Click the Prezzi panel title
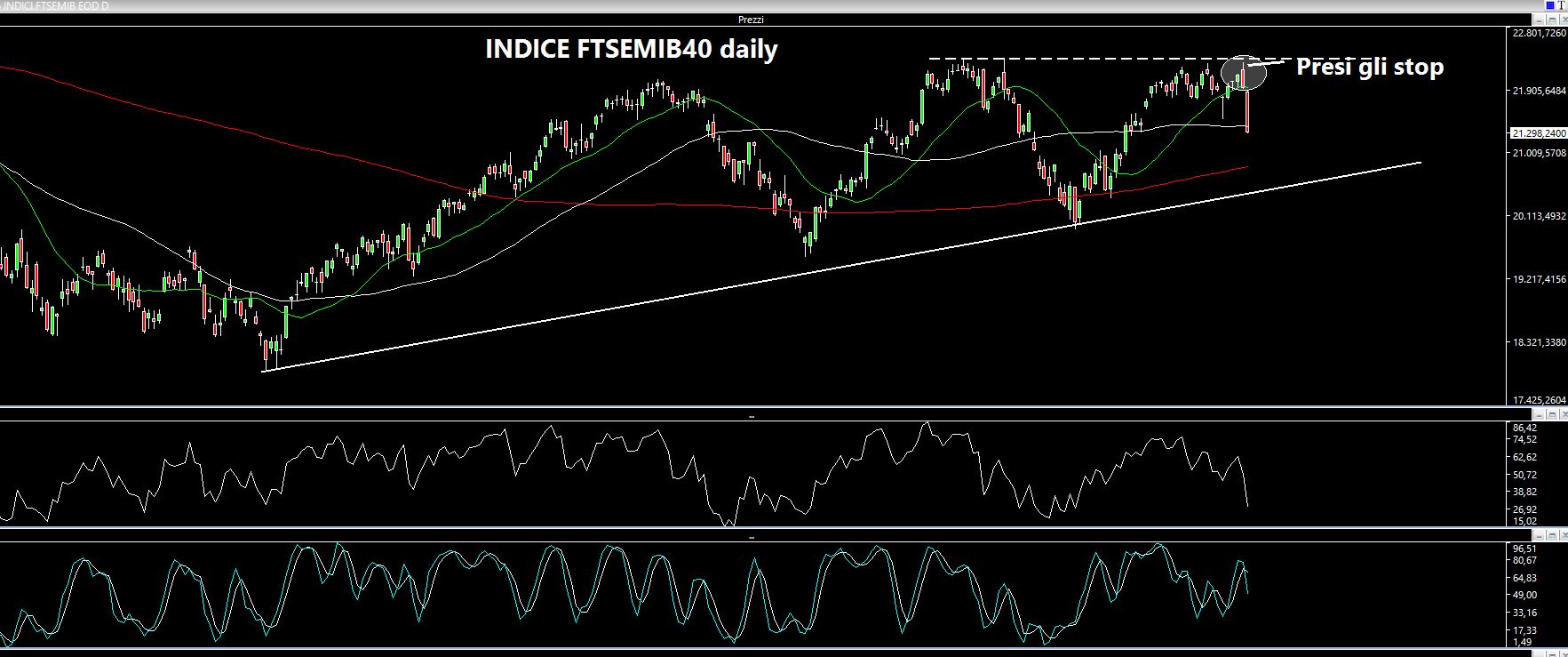This screenshot has width=1568, height=657. pyautogui.click(x=751, y=20)
